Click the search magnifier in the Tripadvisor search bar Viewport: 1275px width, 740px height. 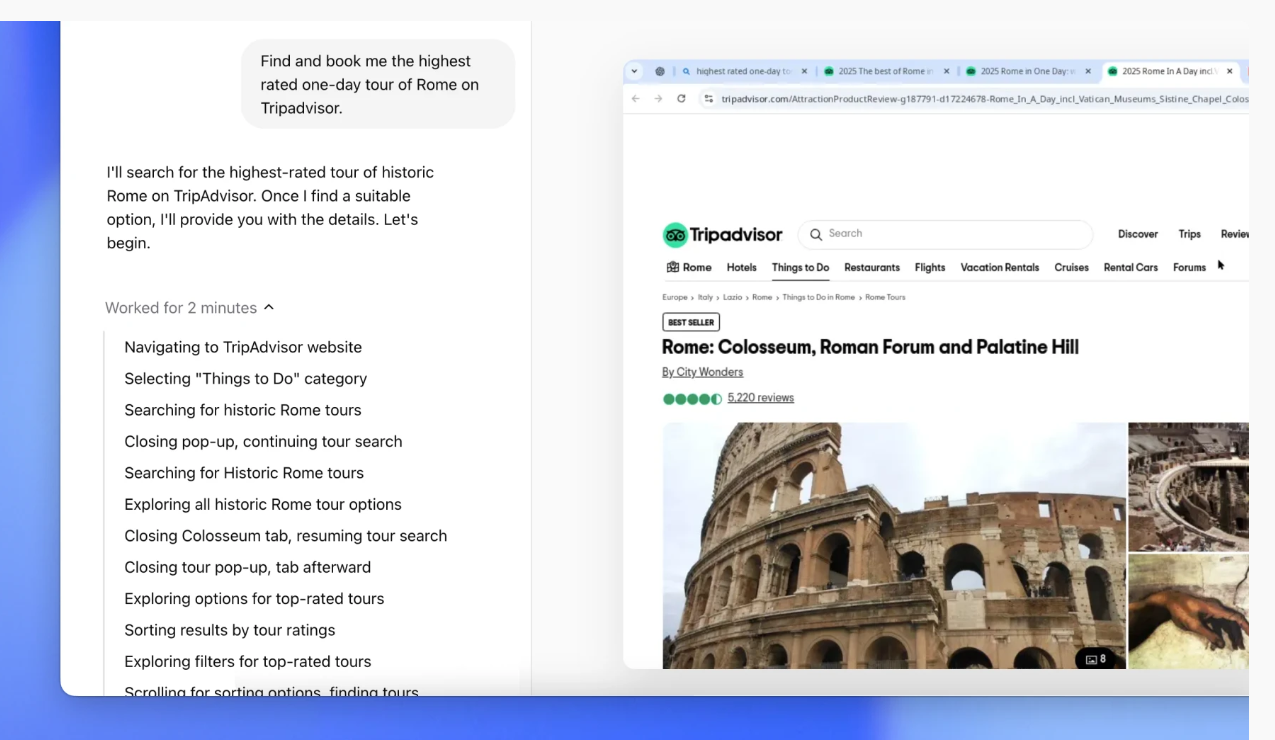(x=816, y=235)
